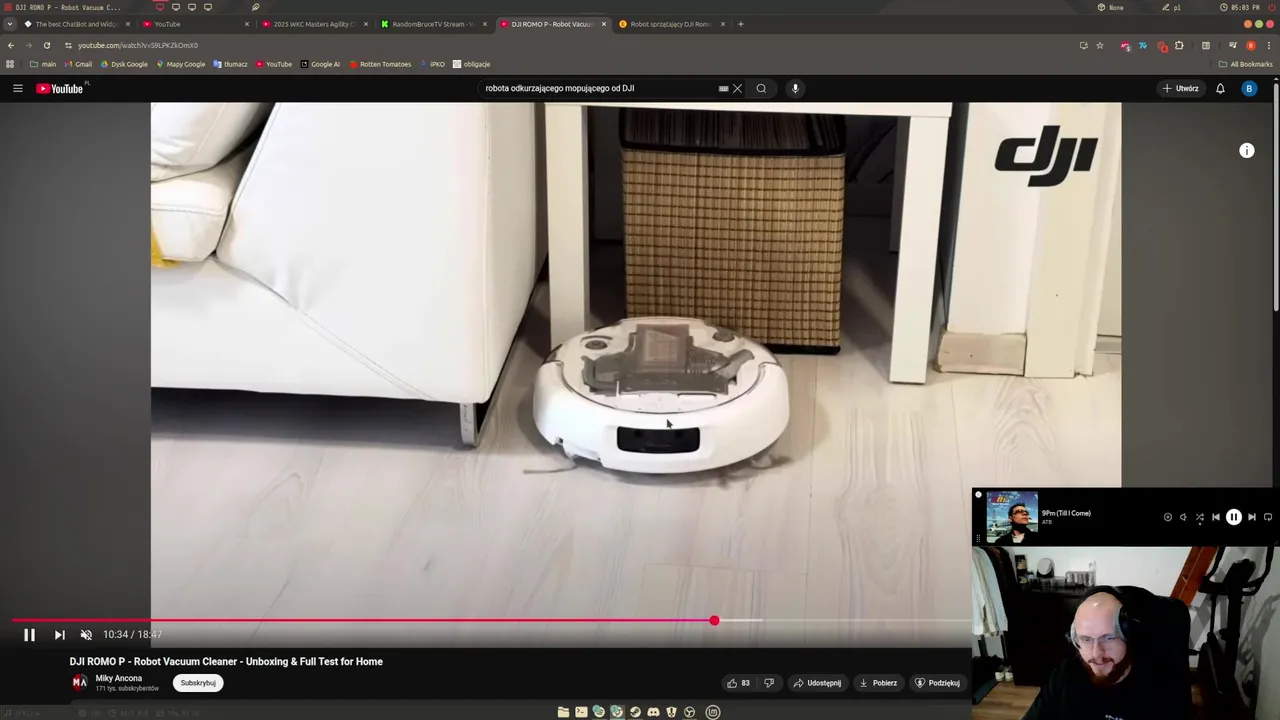Viewport: 1280px width, 720px height.
Task: Like the video with thumbs up
Action: coord(738,683)
